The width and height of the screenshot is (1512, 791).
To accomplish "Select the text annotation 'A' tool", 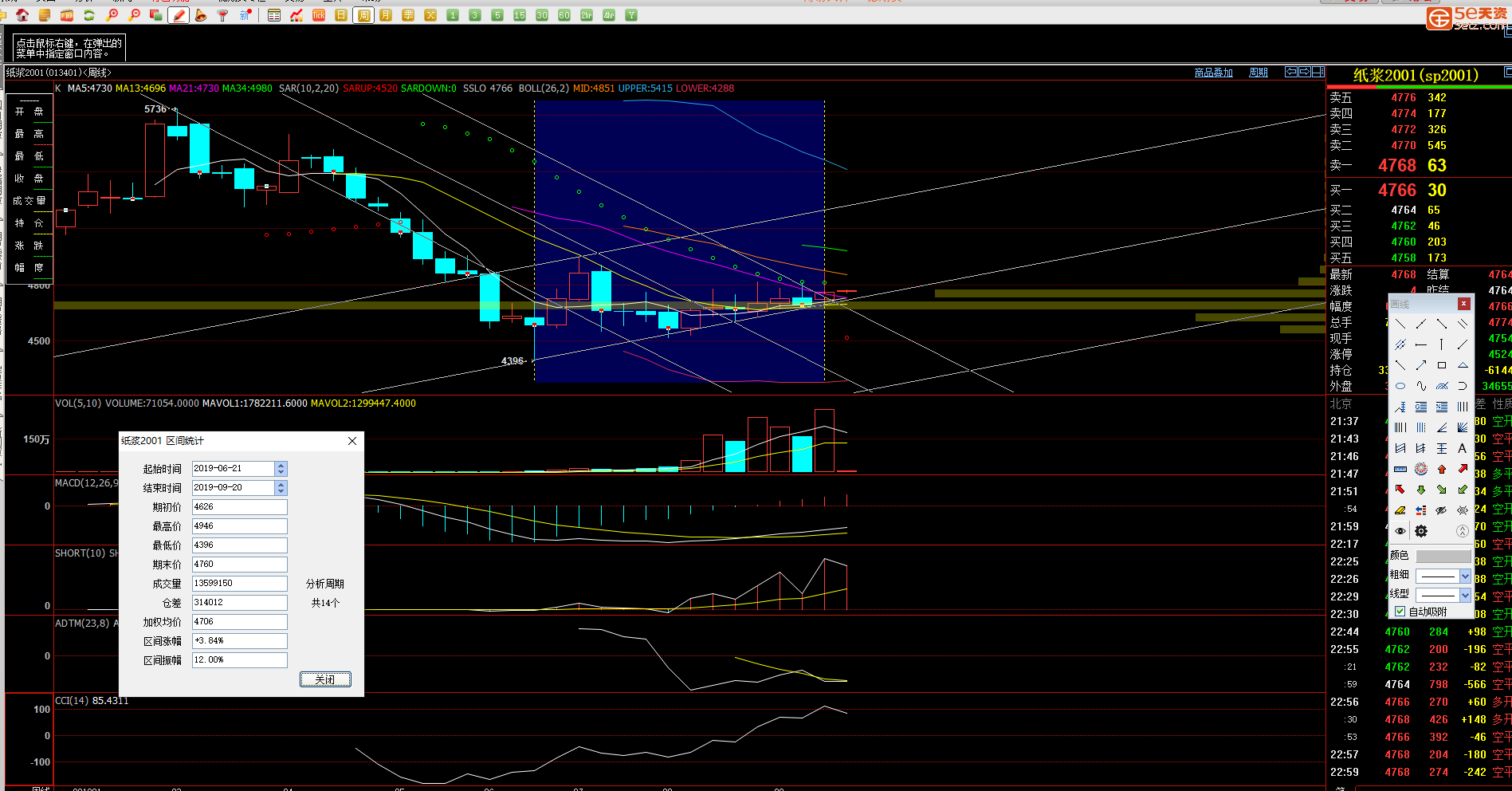I will coord(1462,448).
